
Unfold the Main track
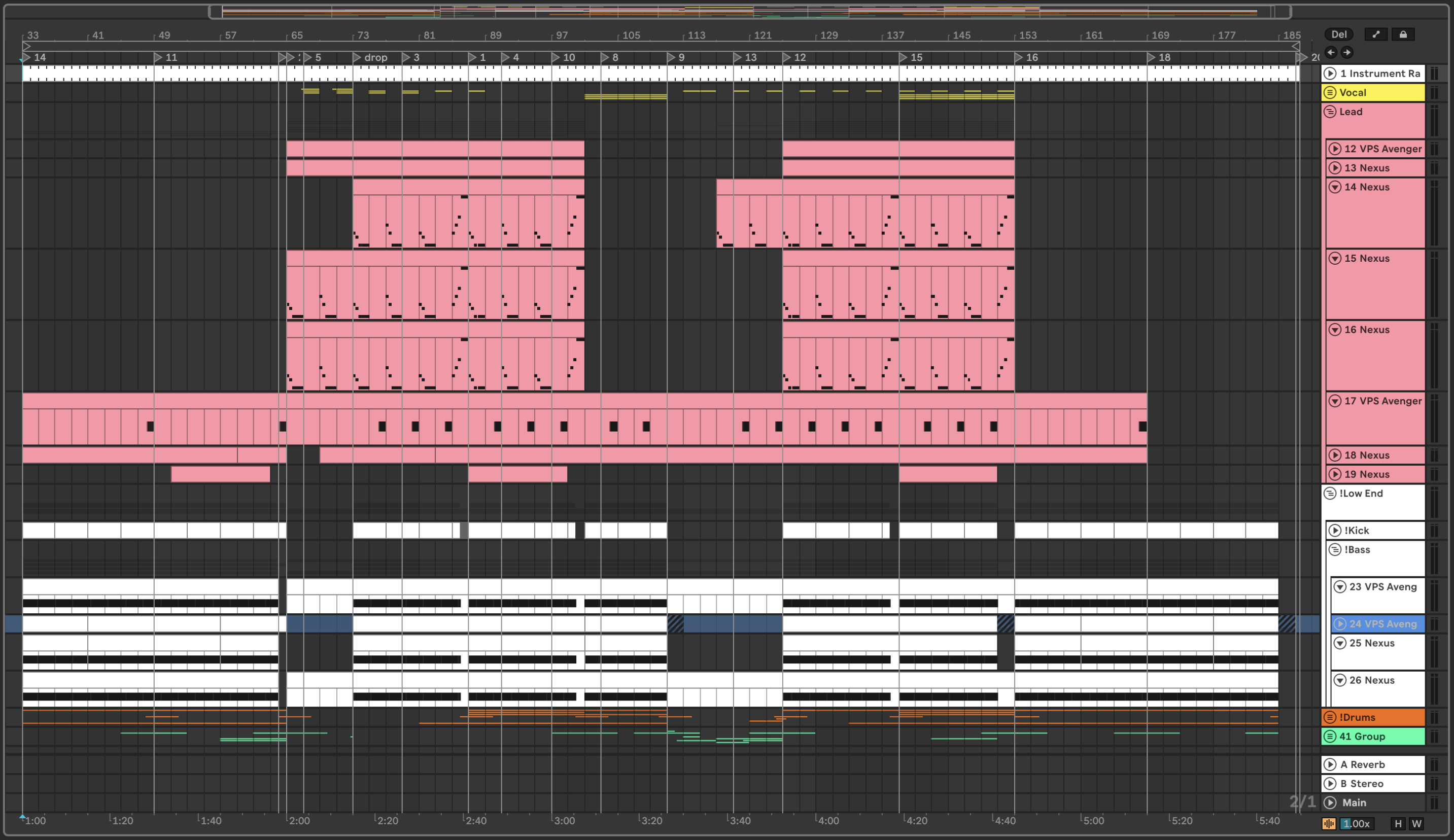1330,802
